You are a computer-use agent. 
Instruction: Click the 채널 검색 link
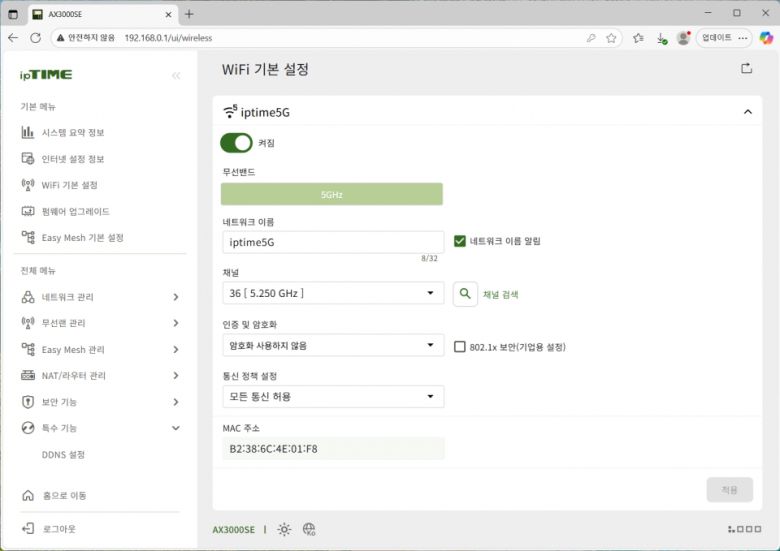point(500,294)
